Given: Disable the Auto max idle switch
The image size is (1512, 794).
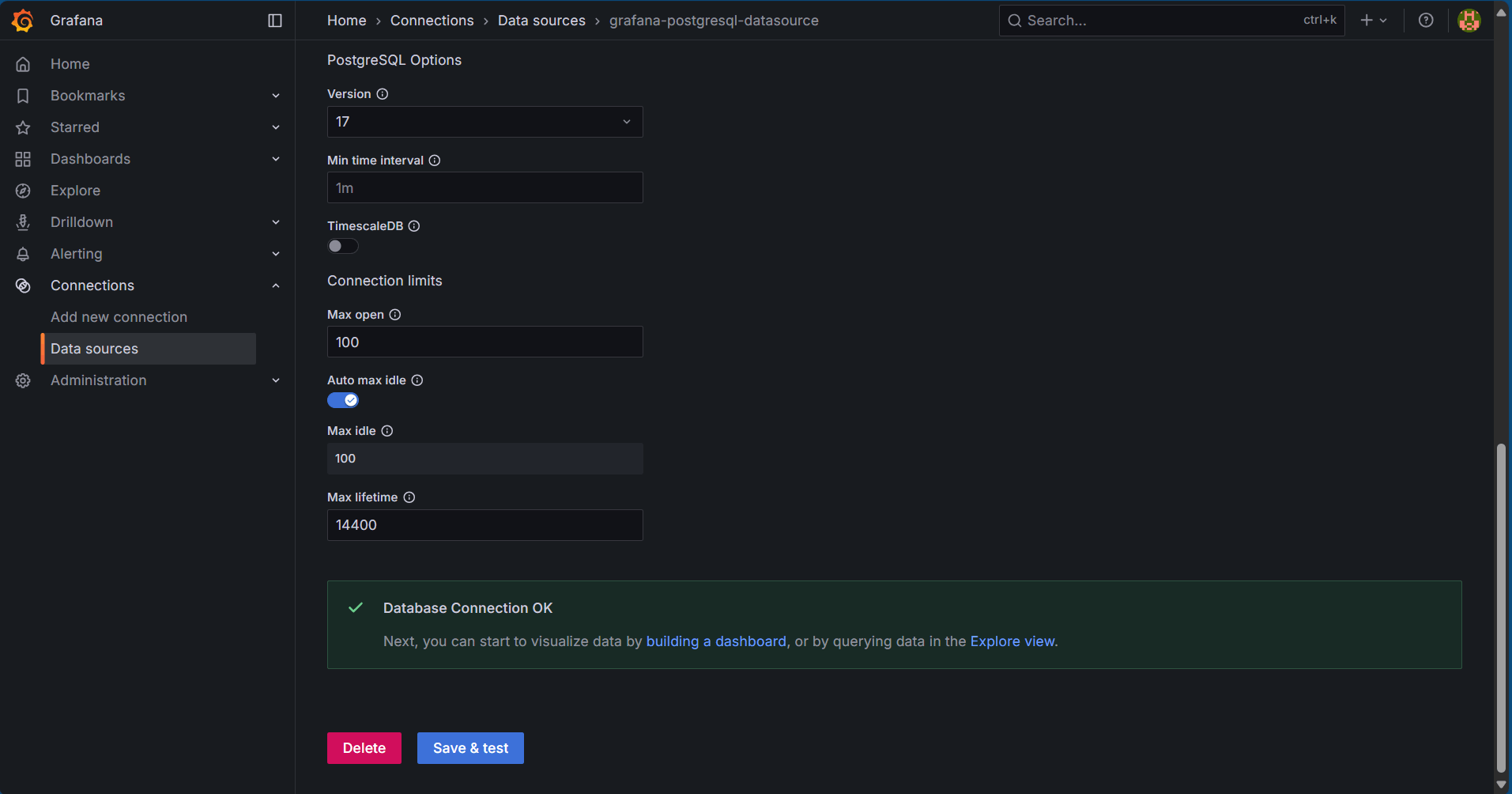Looking at the screenshot, I should click(343, 400).
